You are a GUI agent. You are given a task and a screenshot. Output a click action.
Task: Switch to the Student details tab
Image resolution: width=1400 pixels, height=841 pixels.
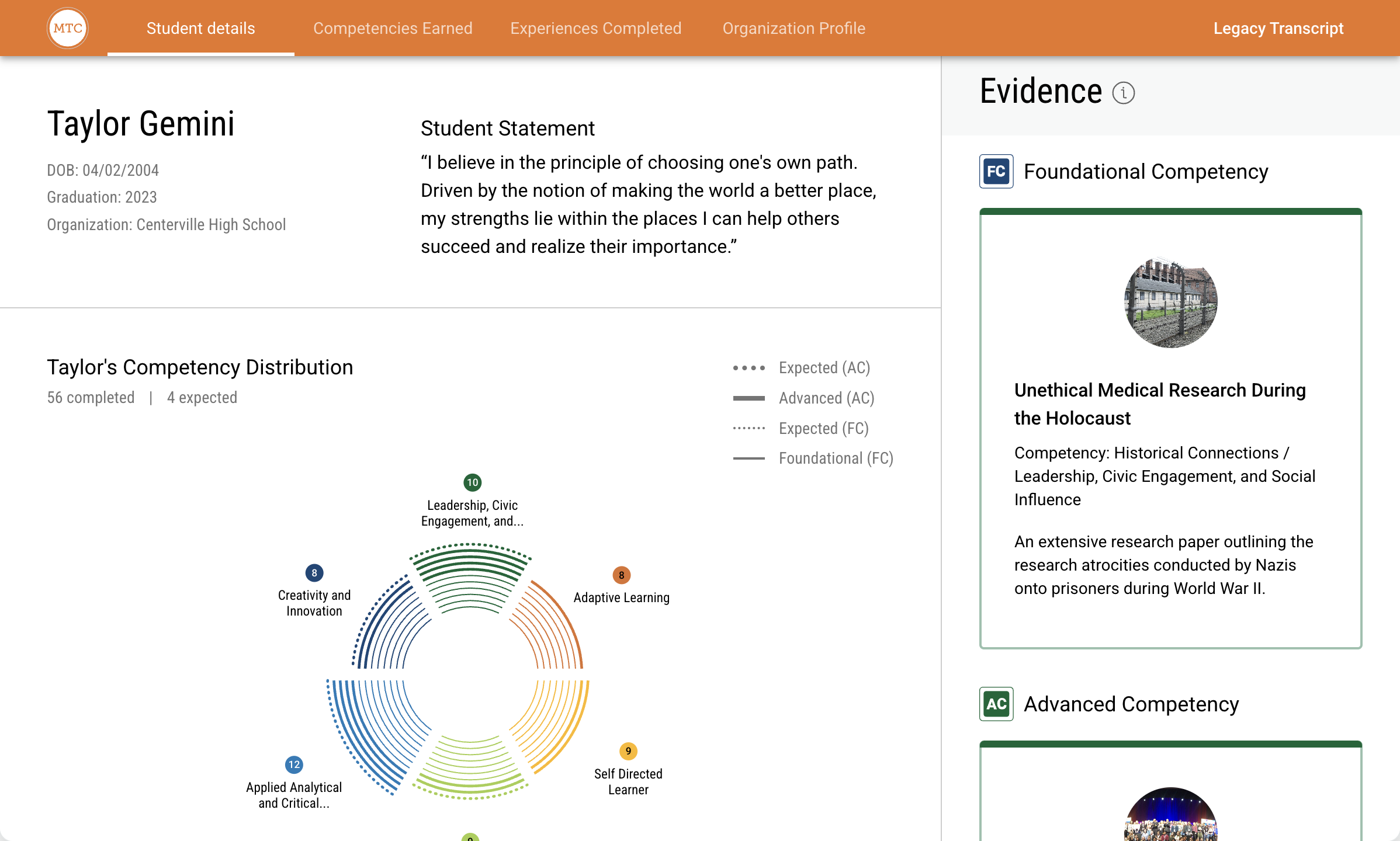tap(201, 28)
